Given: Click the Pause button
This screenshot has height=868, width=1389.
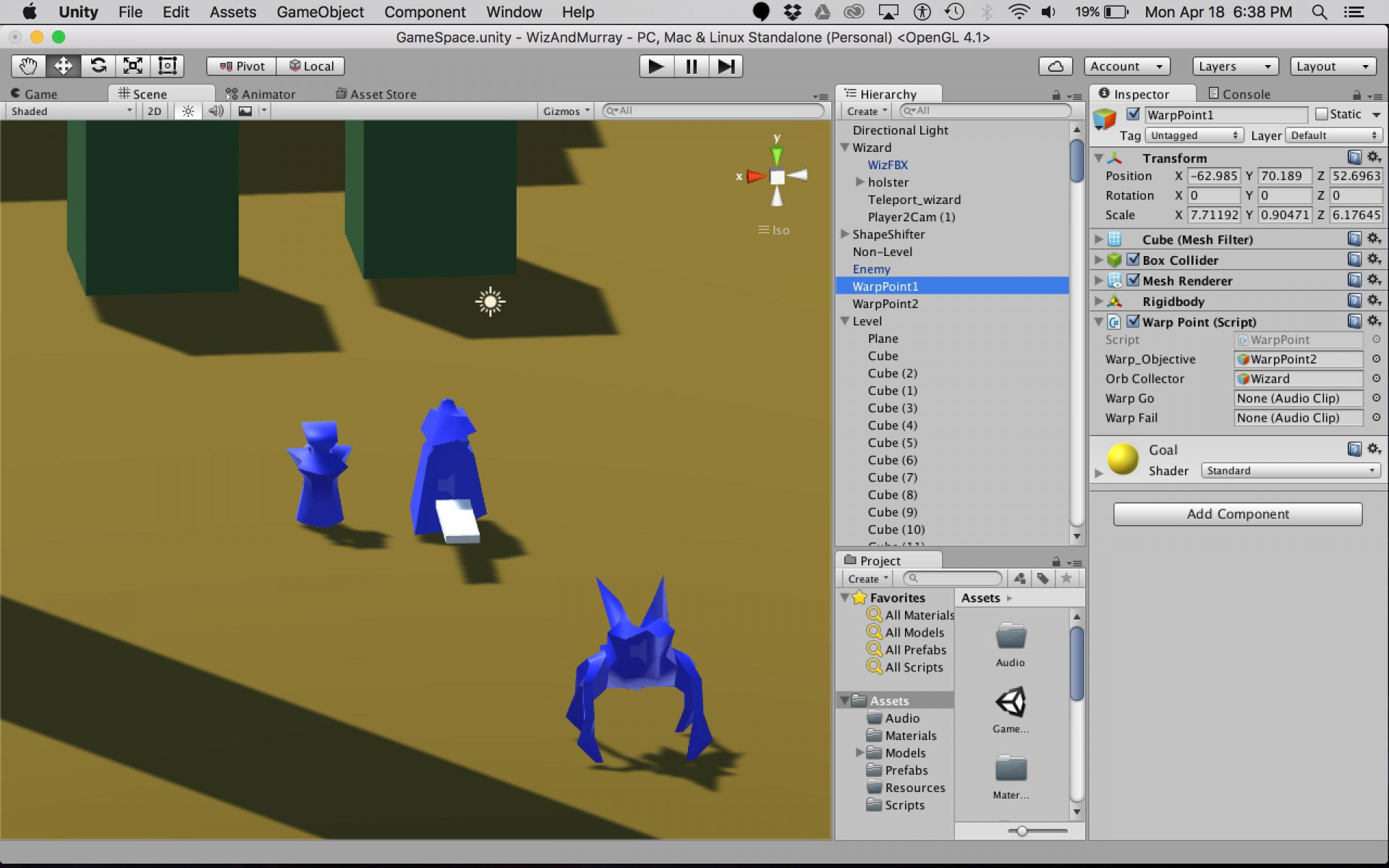Looking at the screenshot, I should click(691, 67).
